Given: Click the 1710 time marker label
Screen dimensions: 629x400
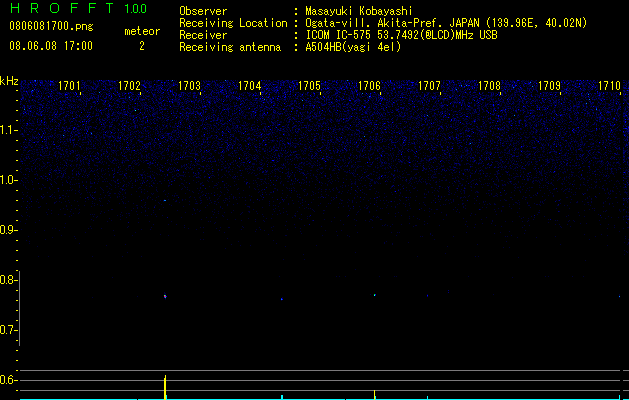Looking at the screenshot, I should (x=609, y=86).
